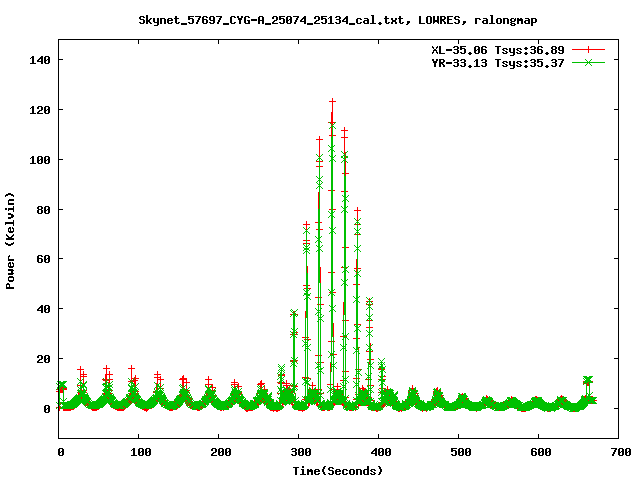Click the y-axis tick label 100

point(40,160)
